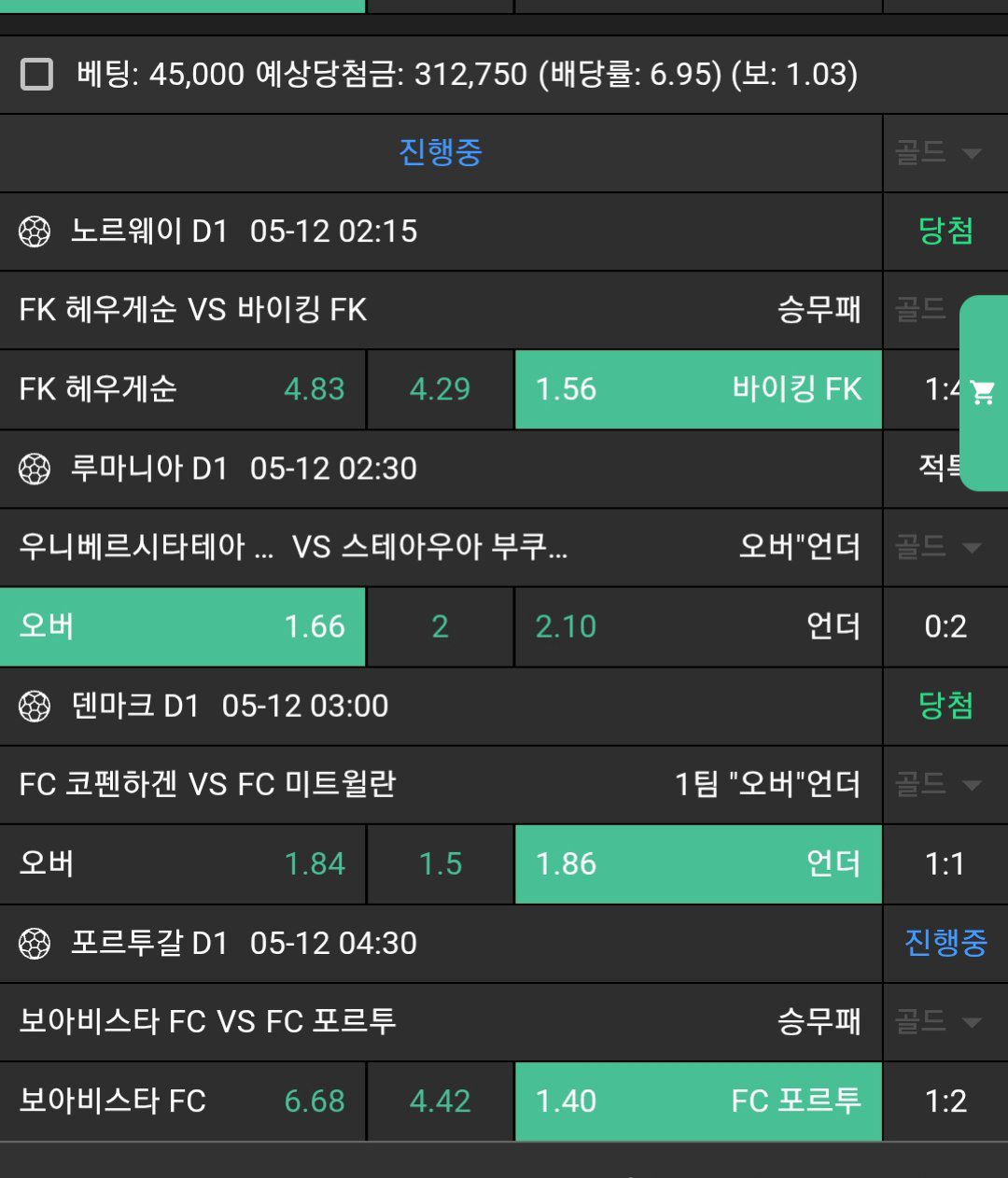Click the soccer ball icon for 덴마크 D1

click(x=35, y=707)
